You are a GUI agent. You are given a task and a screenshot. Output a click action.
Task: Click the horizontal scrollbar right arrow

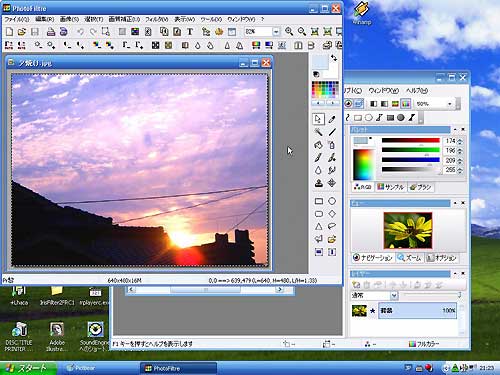point(280,290)
